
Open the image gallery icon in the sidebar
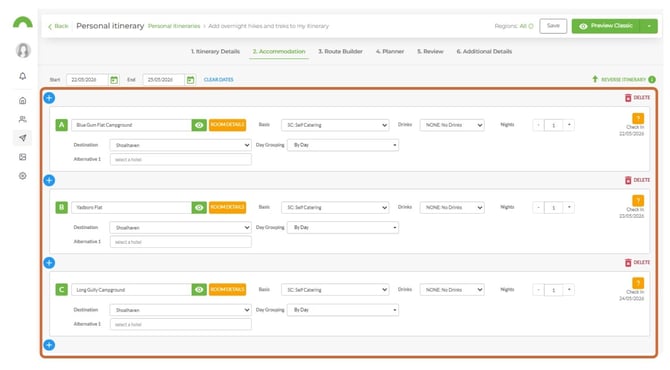(23, 157)
